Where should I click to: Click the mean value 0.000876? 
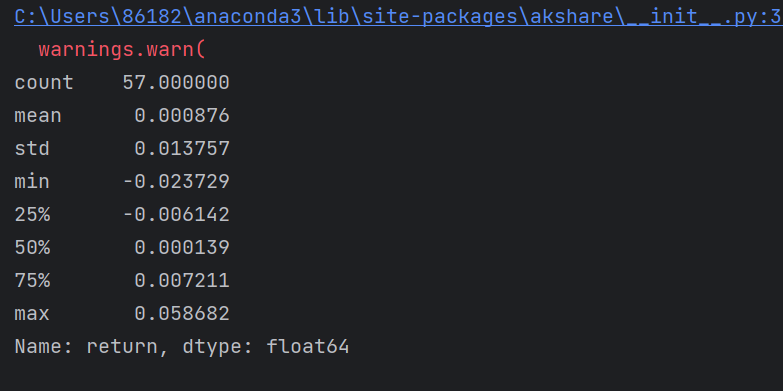click(x=182, y=116)
